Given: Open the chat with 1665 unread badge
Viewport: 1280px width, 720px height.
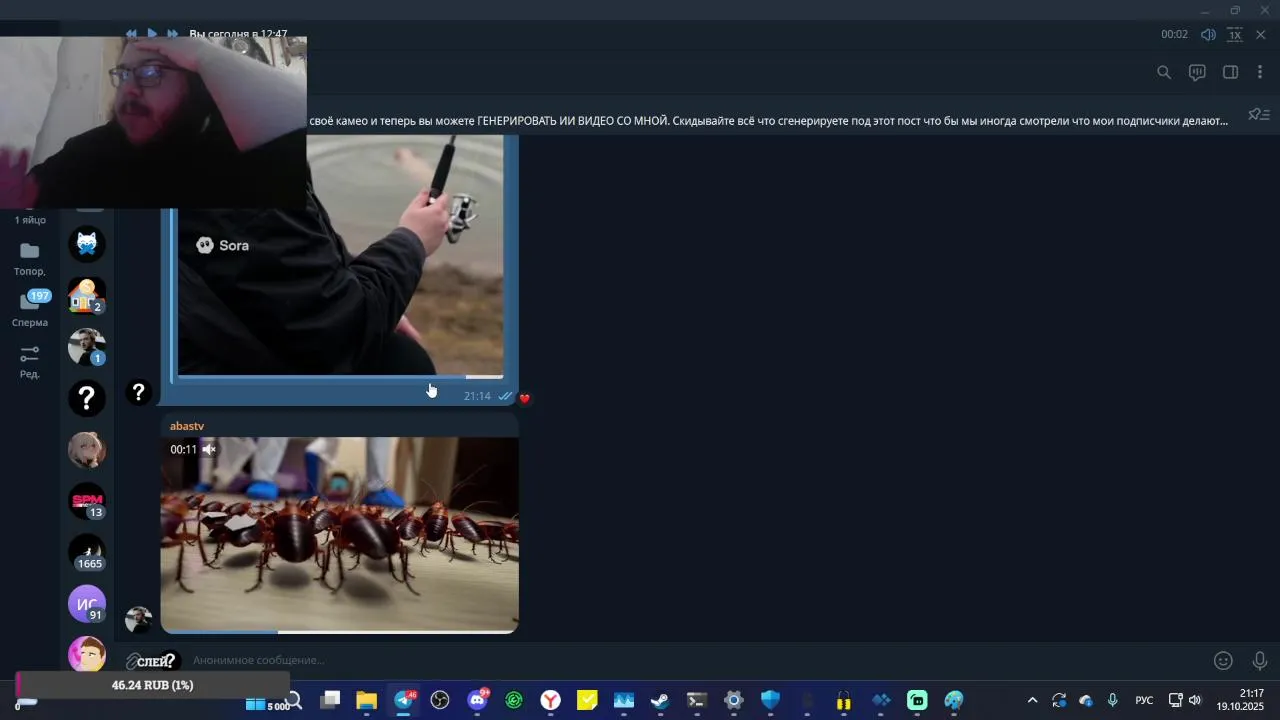Looking at the screenshot, I should point(87,552).
